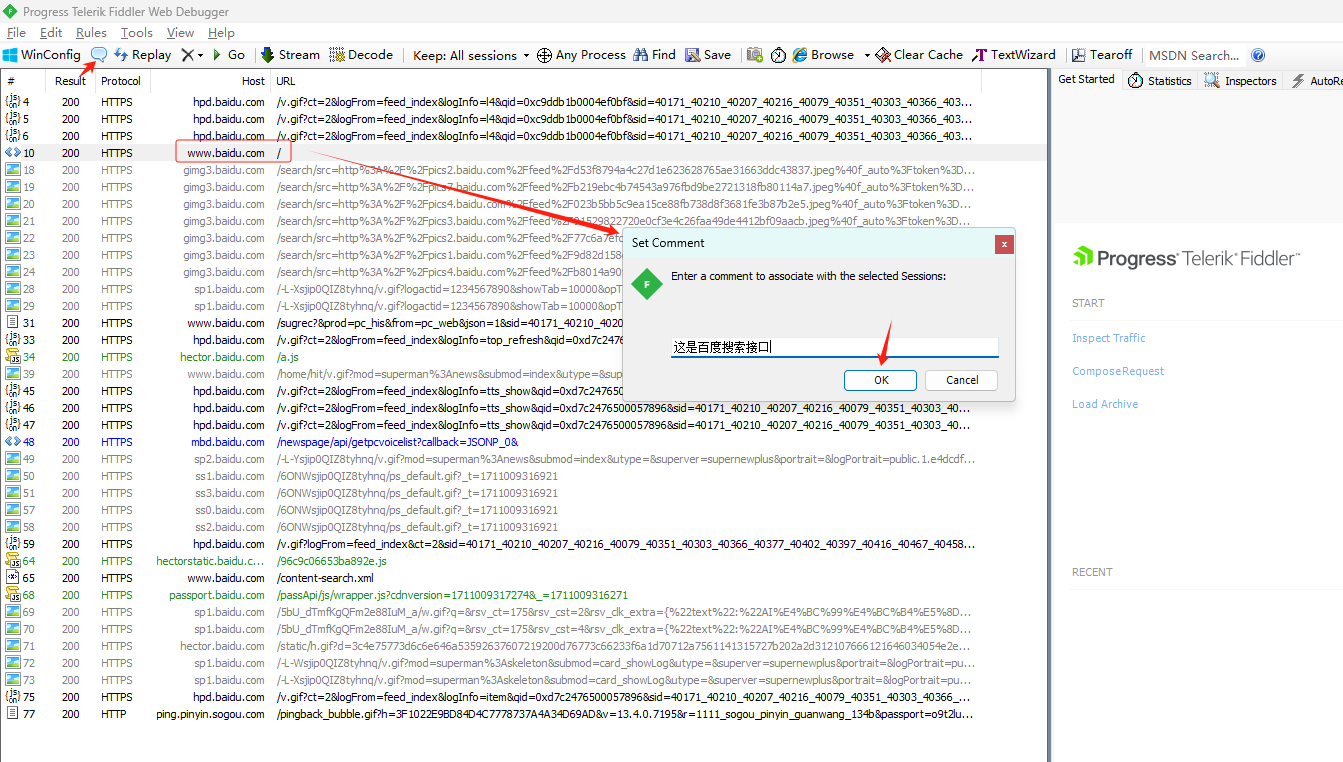Viewport: 1343px width, 762px height.
Task: Click OK in the Set Comment dialog
Action: (x=880, y=380)
